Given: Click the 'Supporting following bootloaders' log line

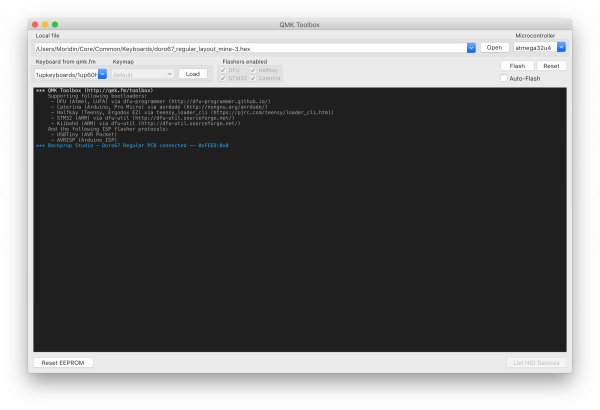Looking at the screenshot, I should click(x=97, y=96).
